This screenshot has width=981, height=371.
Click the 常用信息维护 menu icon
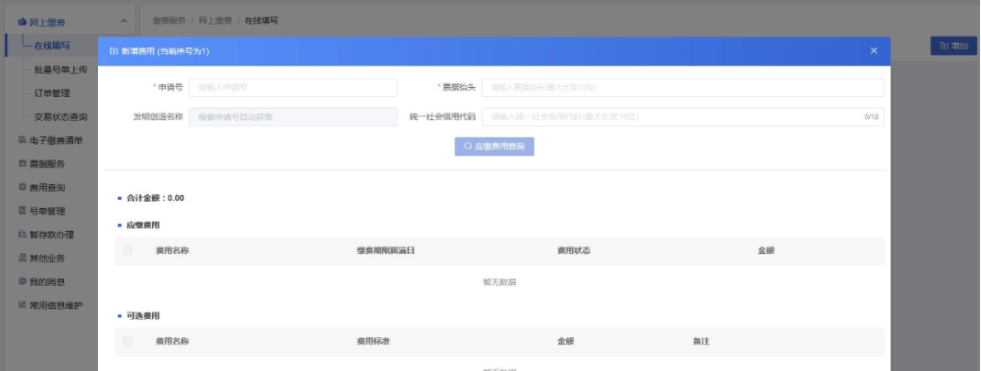coord(22,305)
